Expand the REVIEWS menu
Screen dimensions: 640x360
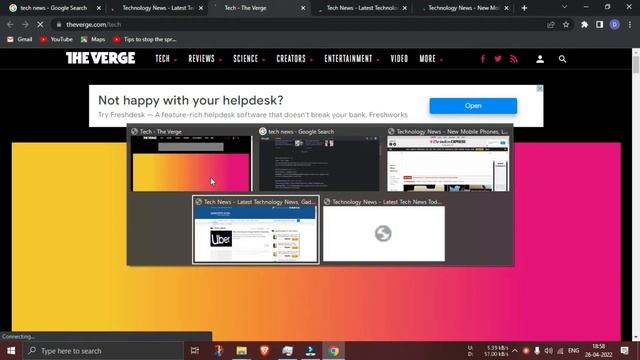(205, 59)
